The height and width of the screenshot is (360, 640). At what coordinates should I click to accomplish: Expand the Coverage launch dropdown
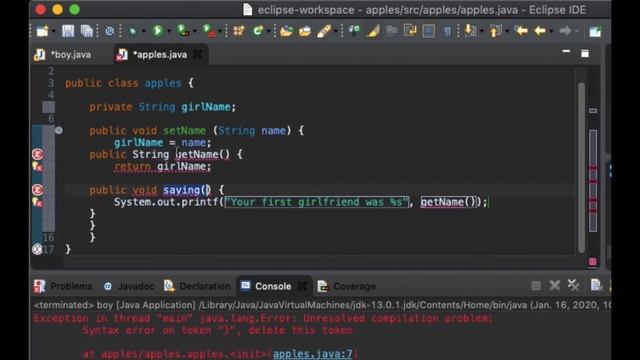point(194,31)
